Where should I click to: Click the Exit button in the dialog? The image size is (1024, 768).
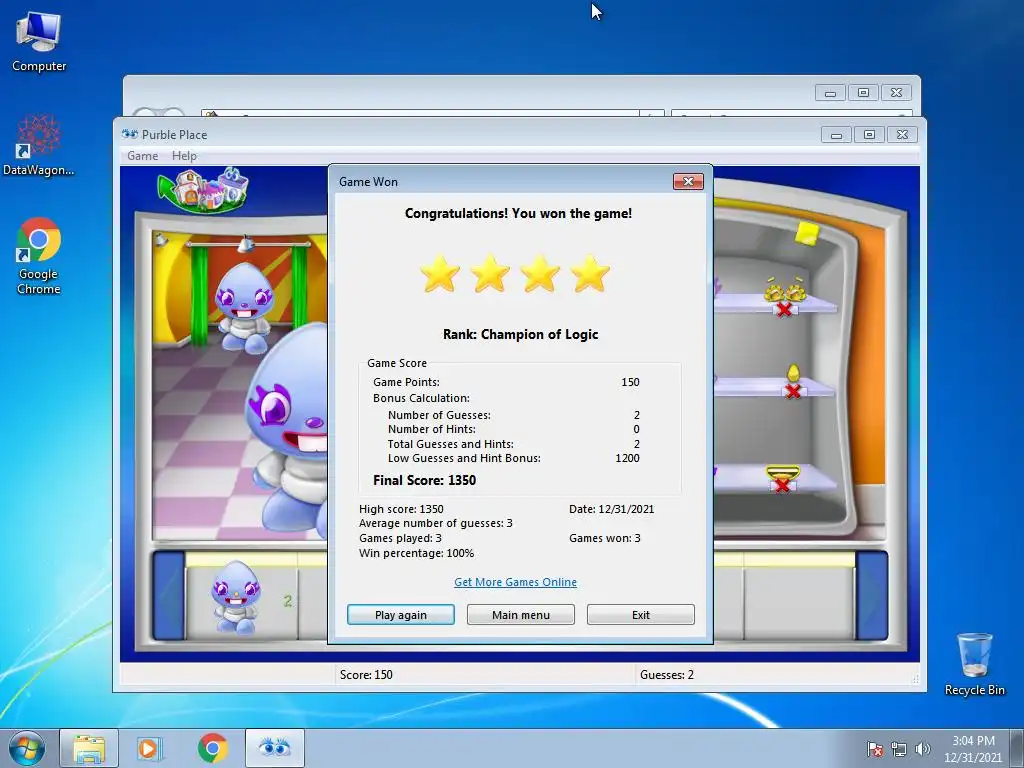[x=641, y=615]
